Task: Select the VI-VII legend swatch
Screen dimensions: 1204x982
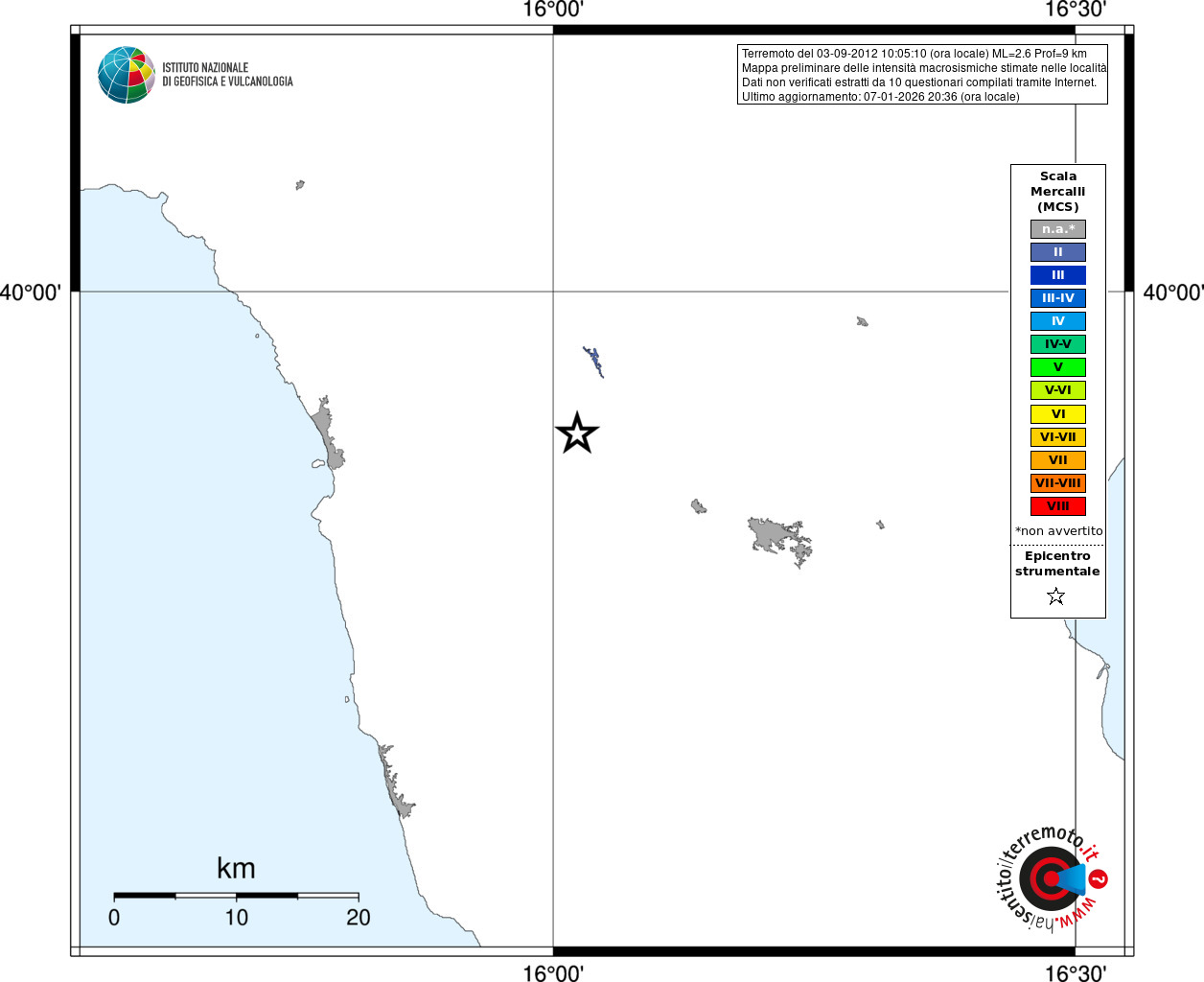Action: [1058, 437]
